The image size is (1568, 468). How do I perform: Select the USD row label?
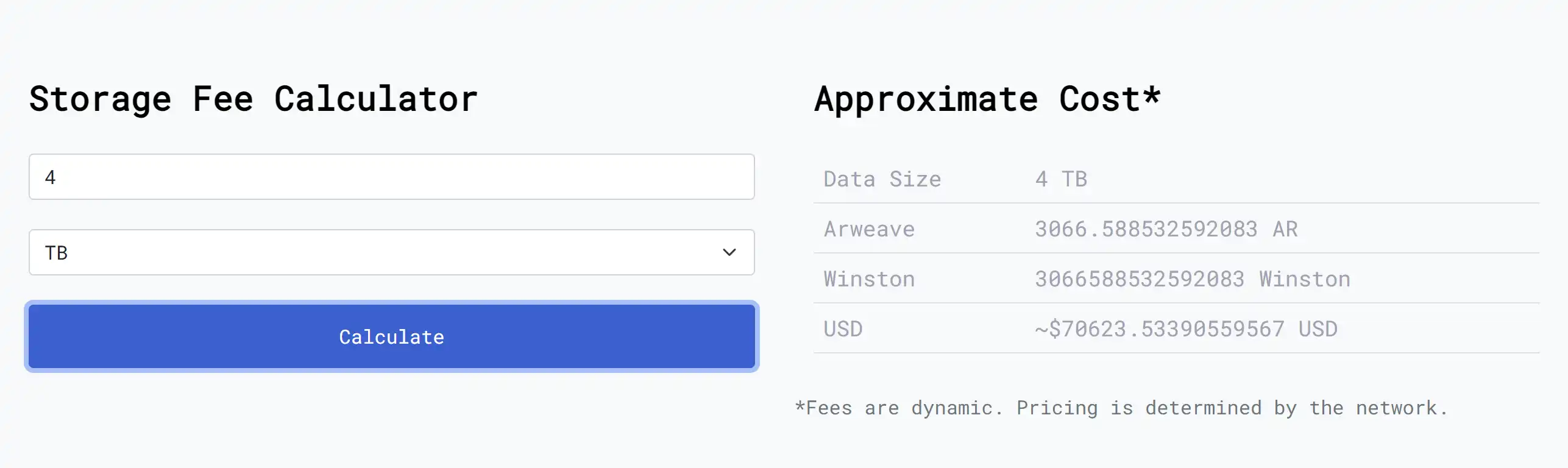tap(843, 329)
